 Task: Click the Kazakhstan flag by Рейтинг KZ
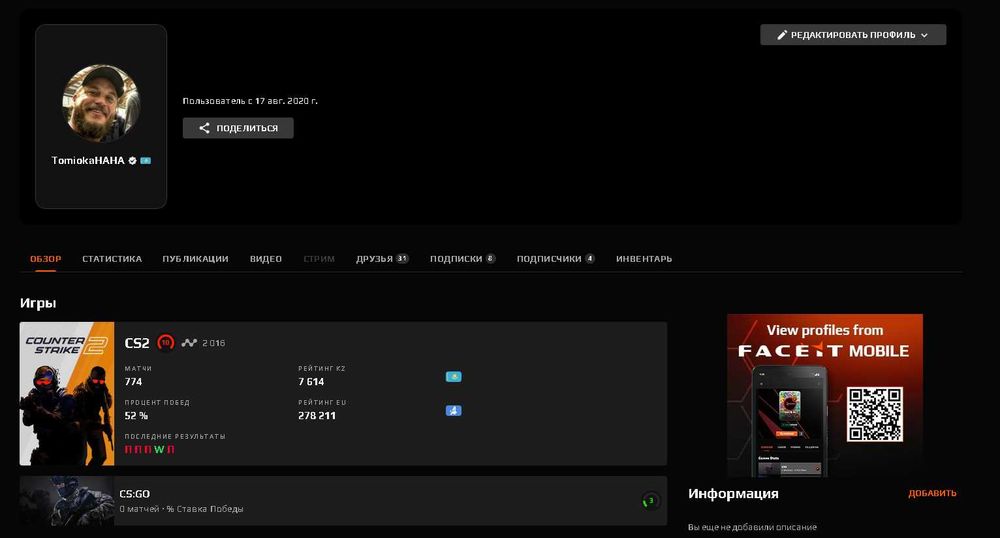[x=453, y=377]
